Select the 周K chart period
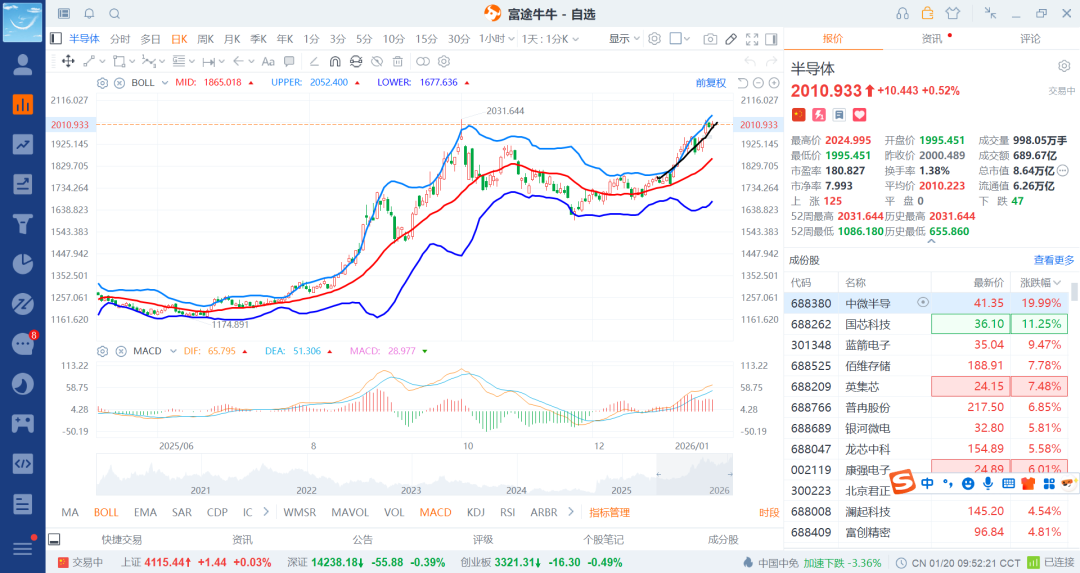This screenshot has width=1080, height=573. (x=205, y=39)
